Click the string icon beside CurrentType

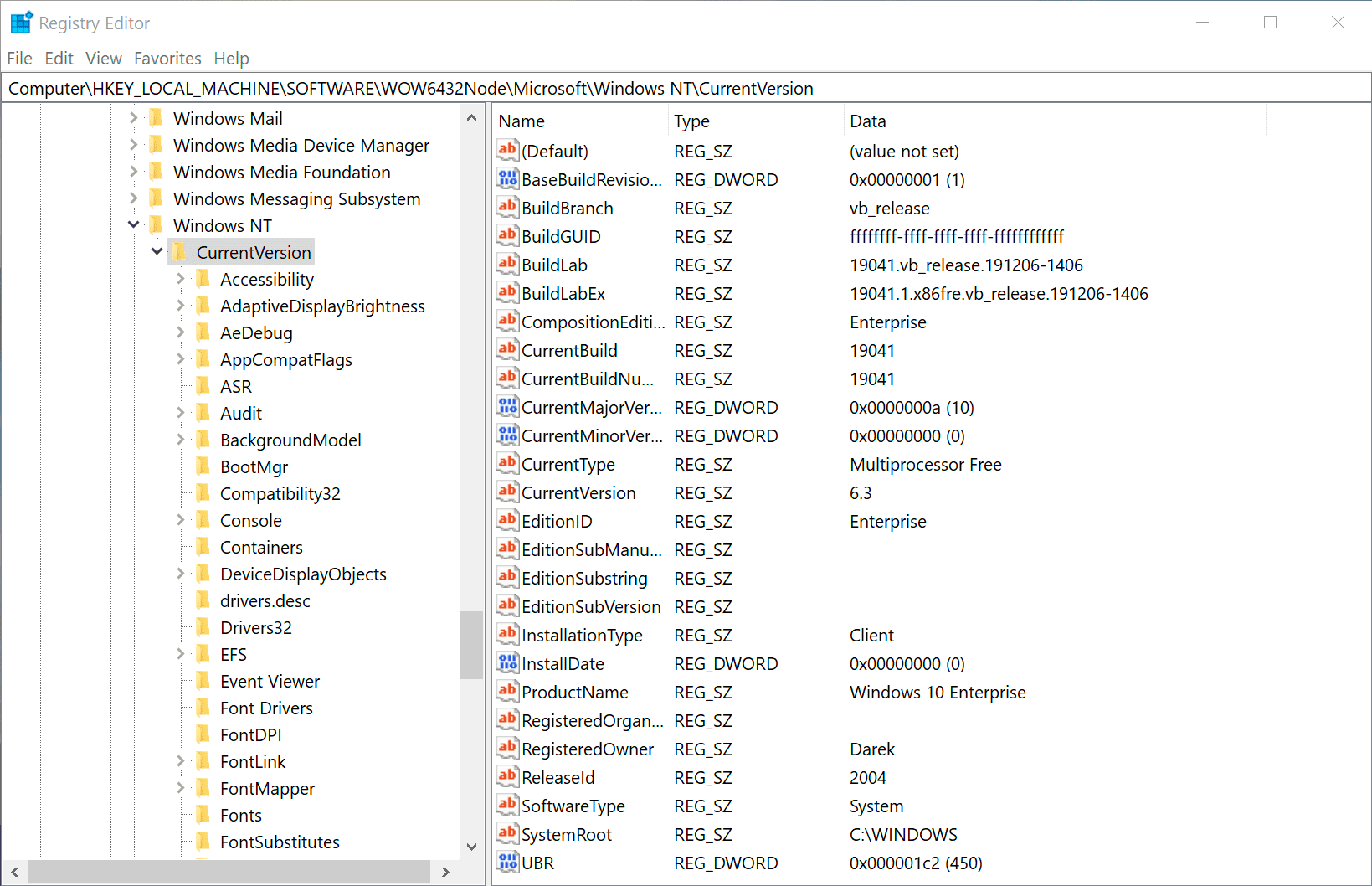tap(507, 463)
